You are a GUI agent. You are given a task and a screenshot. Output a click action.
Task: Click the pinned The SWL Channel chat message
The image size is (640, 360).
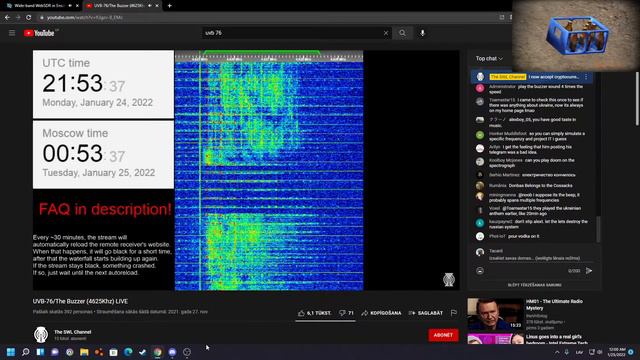[532, 77]
